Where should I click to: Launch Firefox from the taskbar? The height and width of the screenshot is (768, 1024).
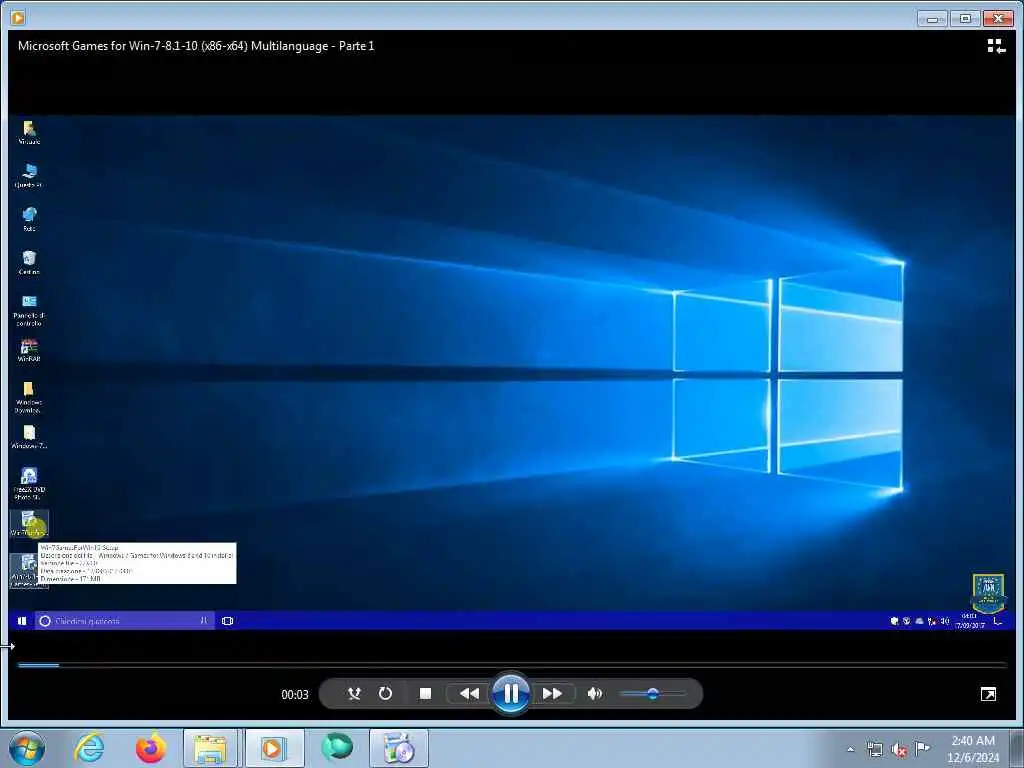[x=150, y=748]
